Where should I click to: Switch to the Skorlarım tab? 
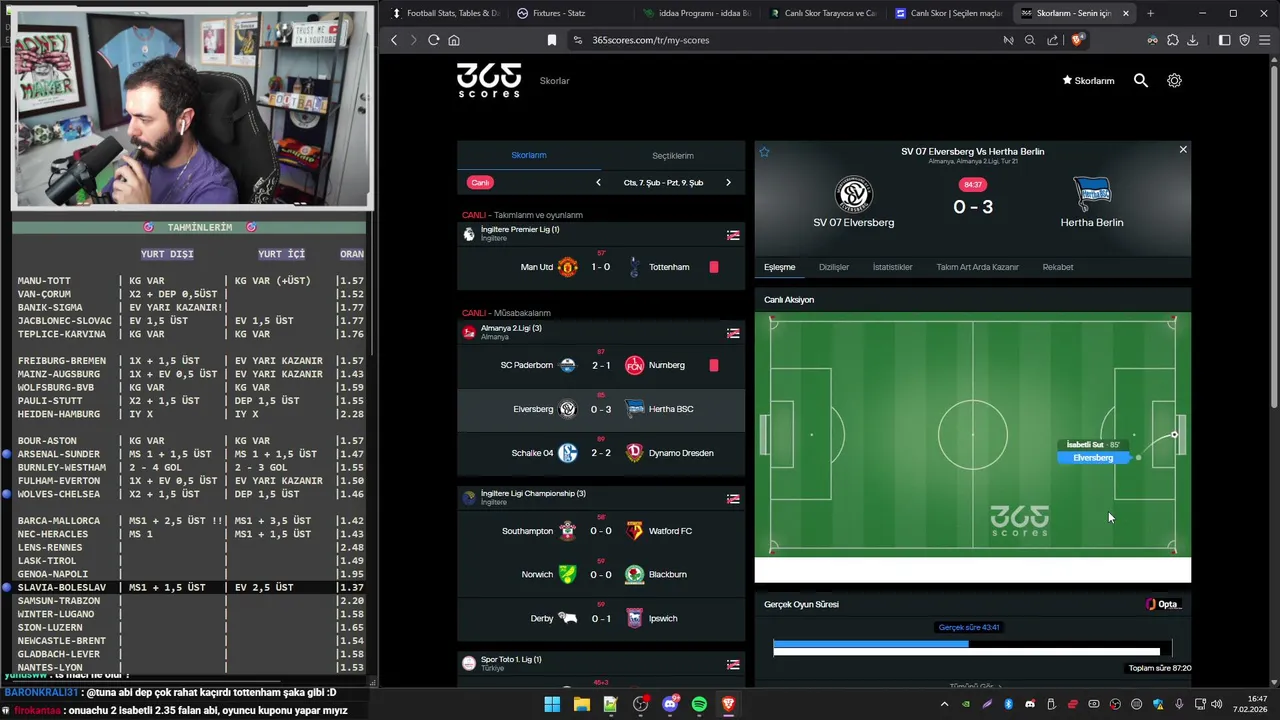tap(529, 155)
